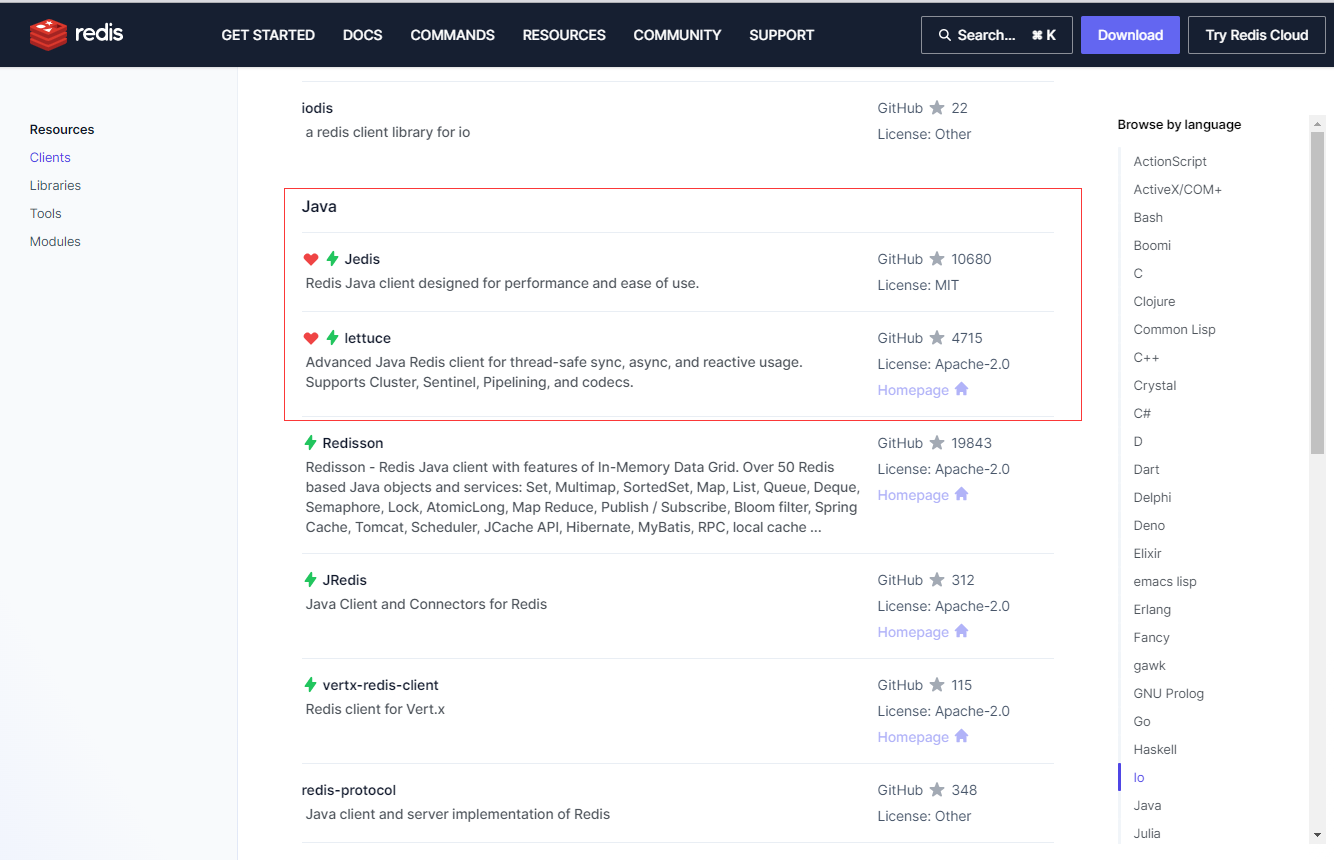Select Elixir in language list
Viewport: 1334px width, 860px height.
pos(1147,553)
